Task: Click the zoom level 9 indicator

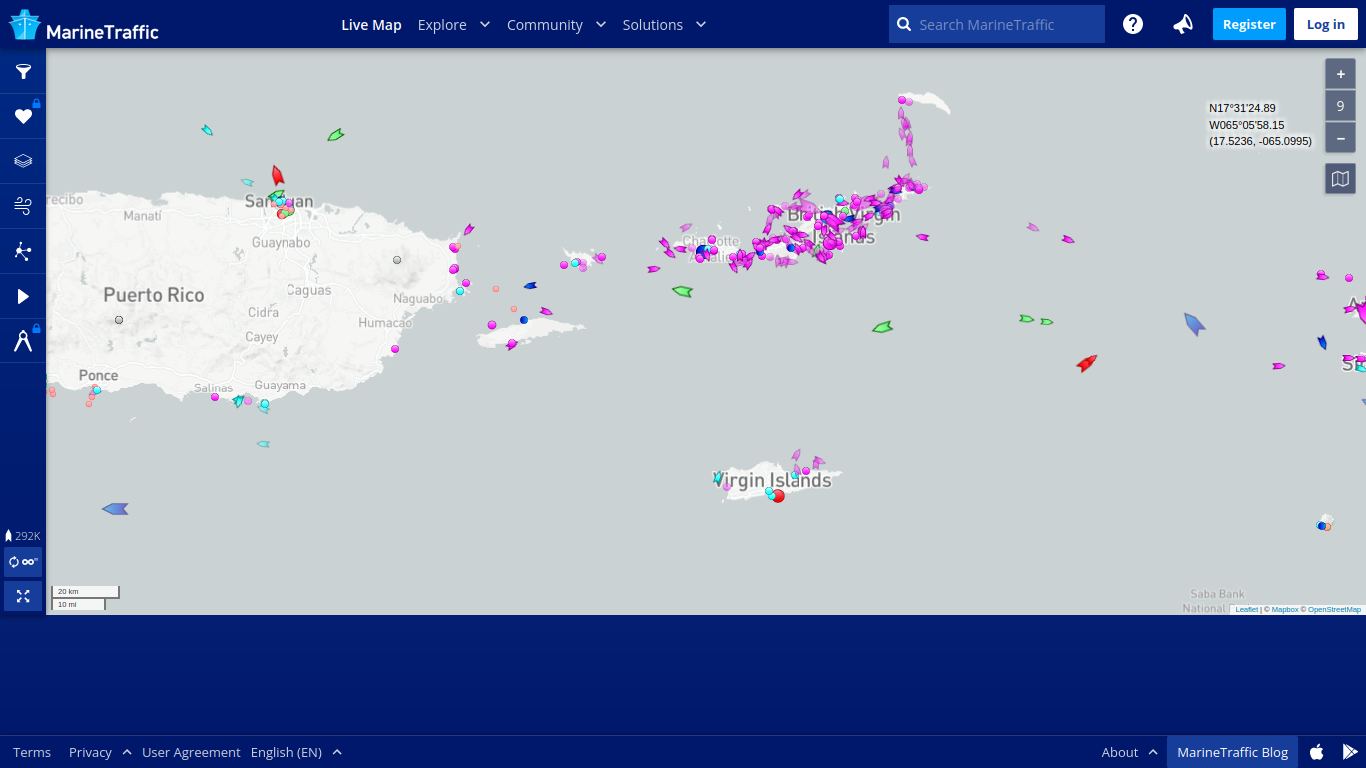Action: pos(1340,105)
